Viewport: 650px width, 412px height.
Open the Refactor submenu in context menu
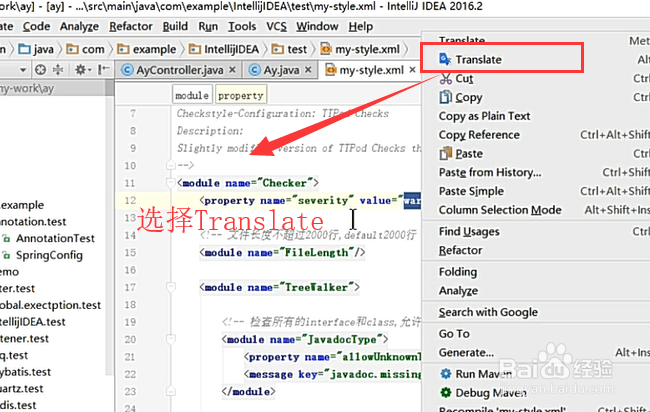[461, 250]
